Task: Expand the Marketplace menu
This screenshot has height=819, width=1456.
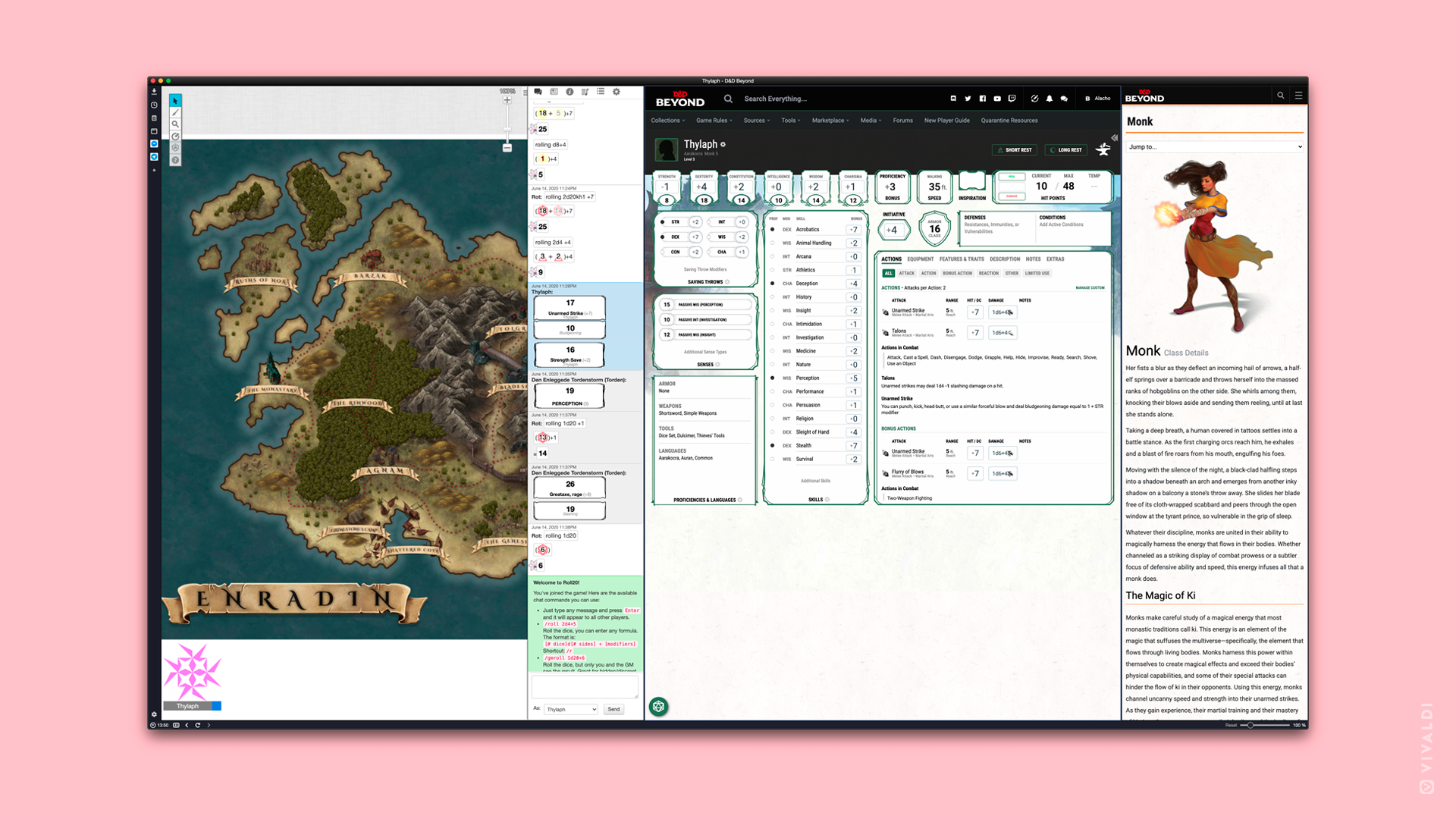Action: 830,121
